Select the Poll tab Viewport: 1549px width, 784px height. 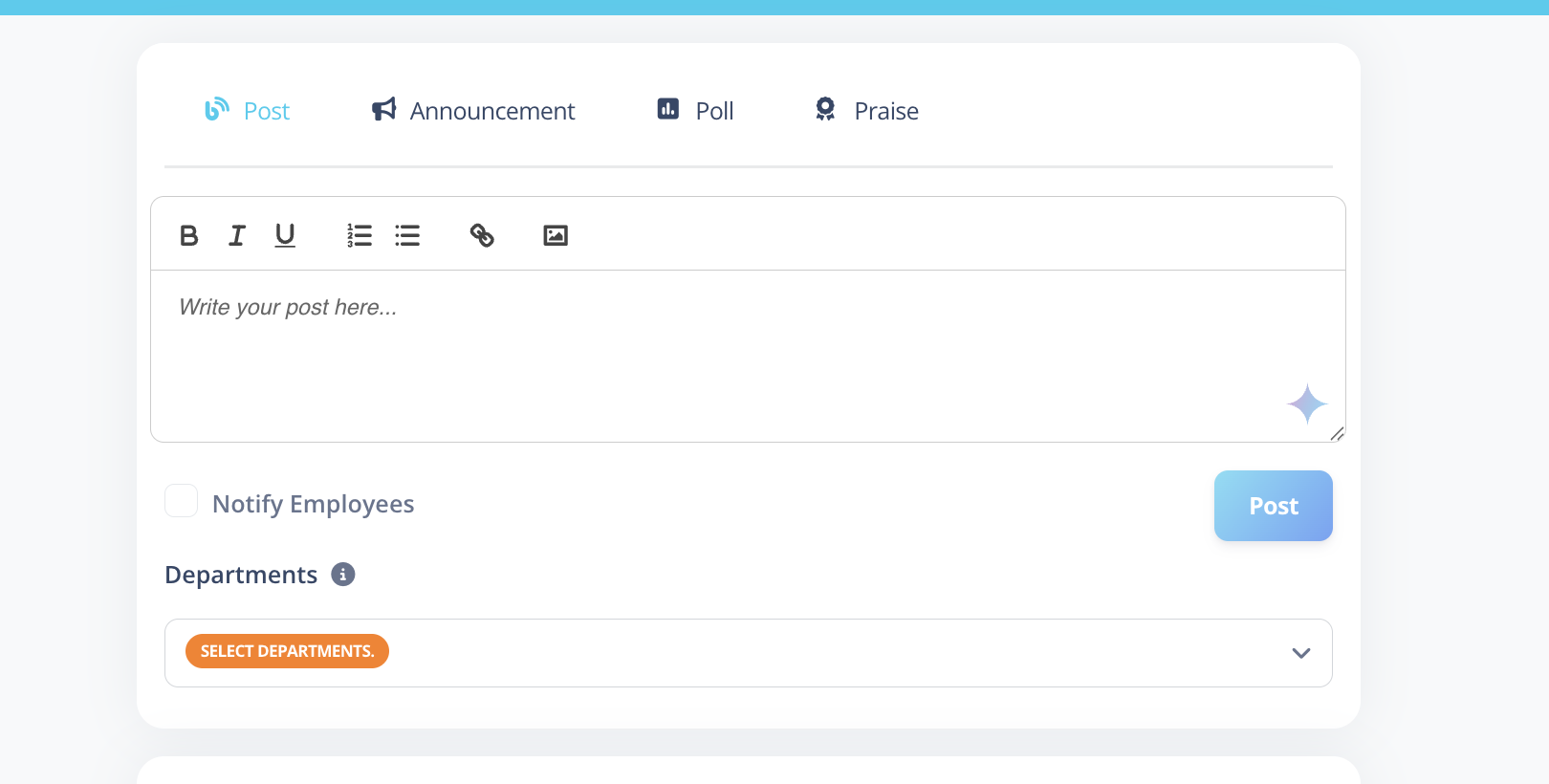[x=695, y=111]
